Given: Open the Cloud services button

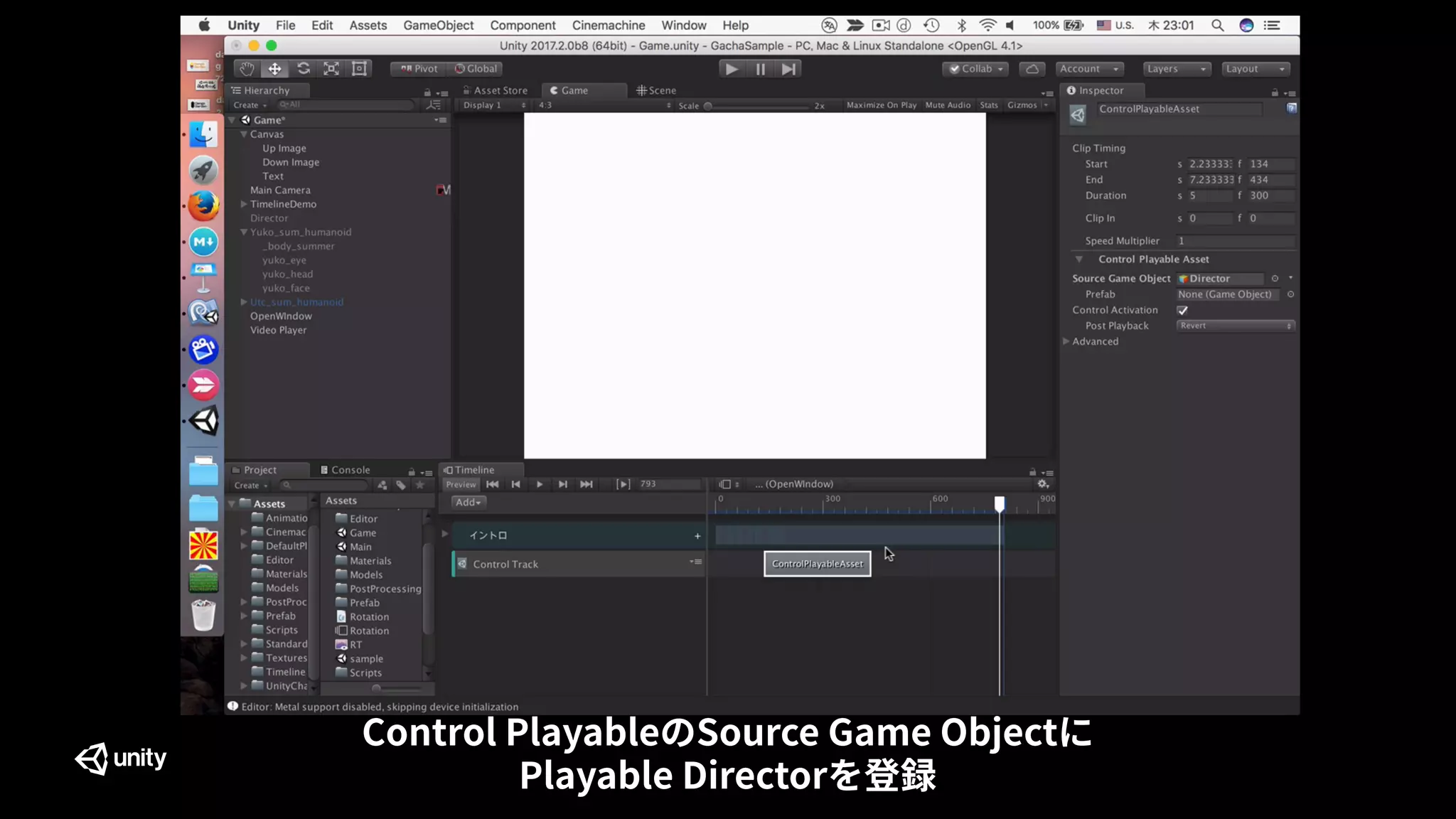Looking at the screenshot, I should [1032, 69].
